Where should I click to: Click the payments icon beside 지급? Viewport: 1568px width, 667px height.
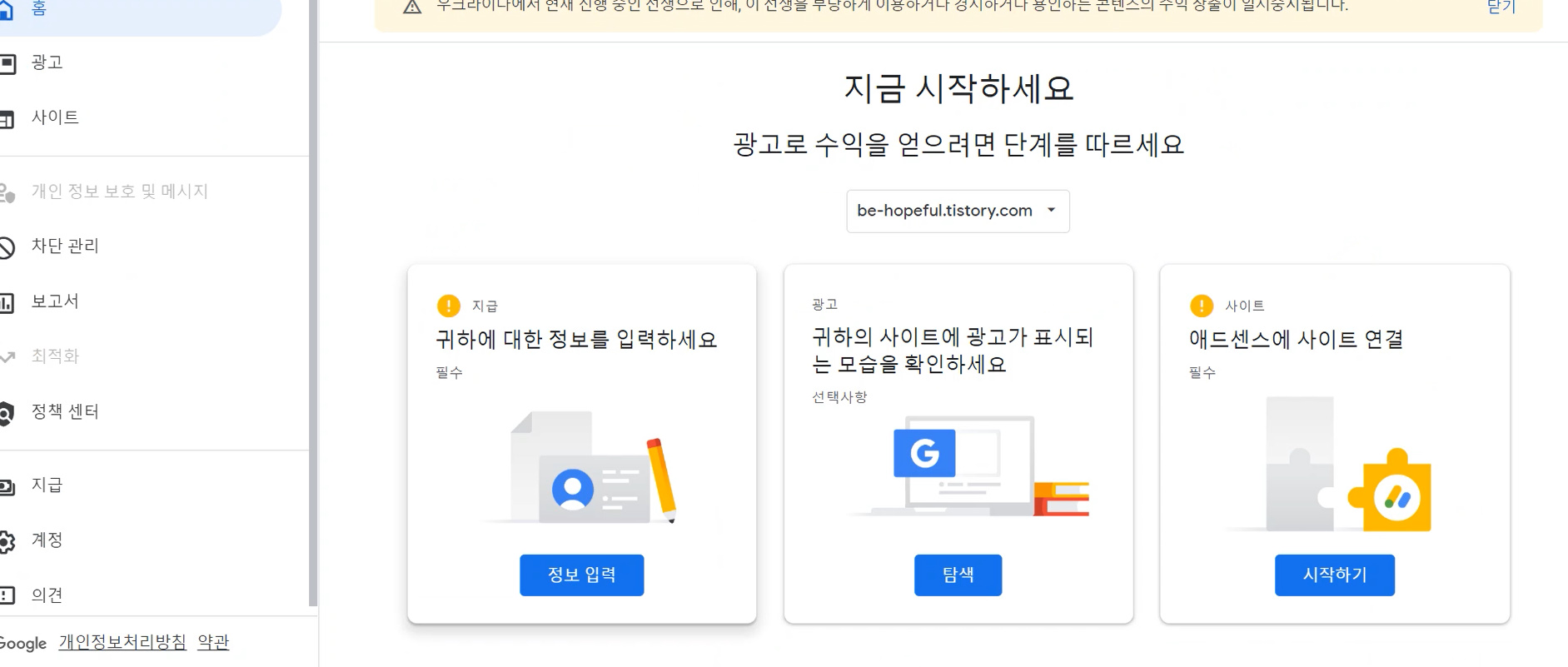point(7,487)
